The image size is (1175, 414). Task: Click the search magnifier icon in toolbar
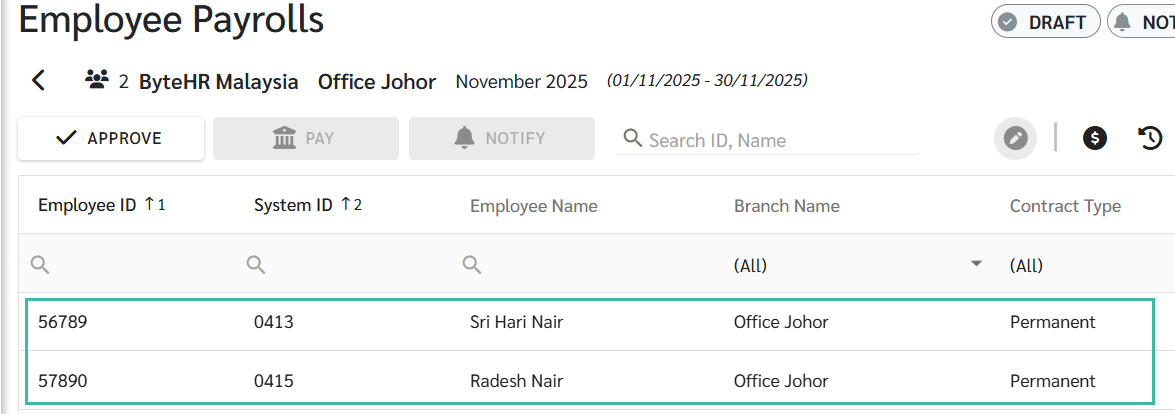[632, 138]
